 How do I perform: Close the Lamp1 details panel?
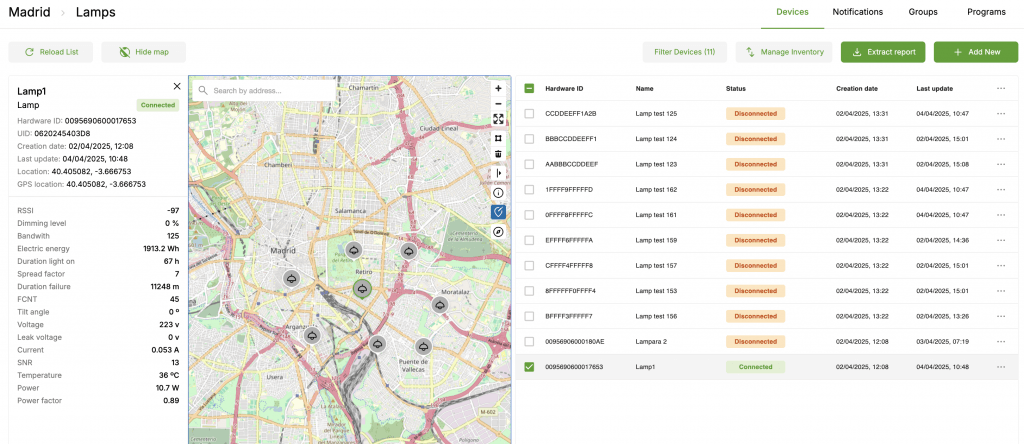pyautogui.click(x=177, y=86)
